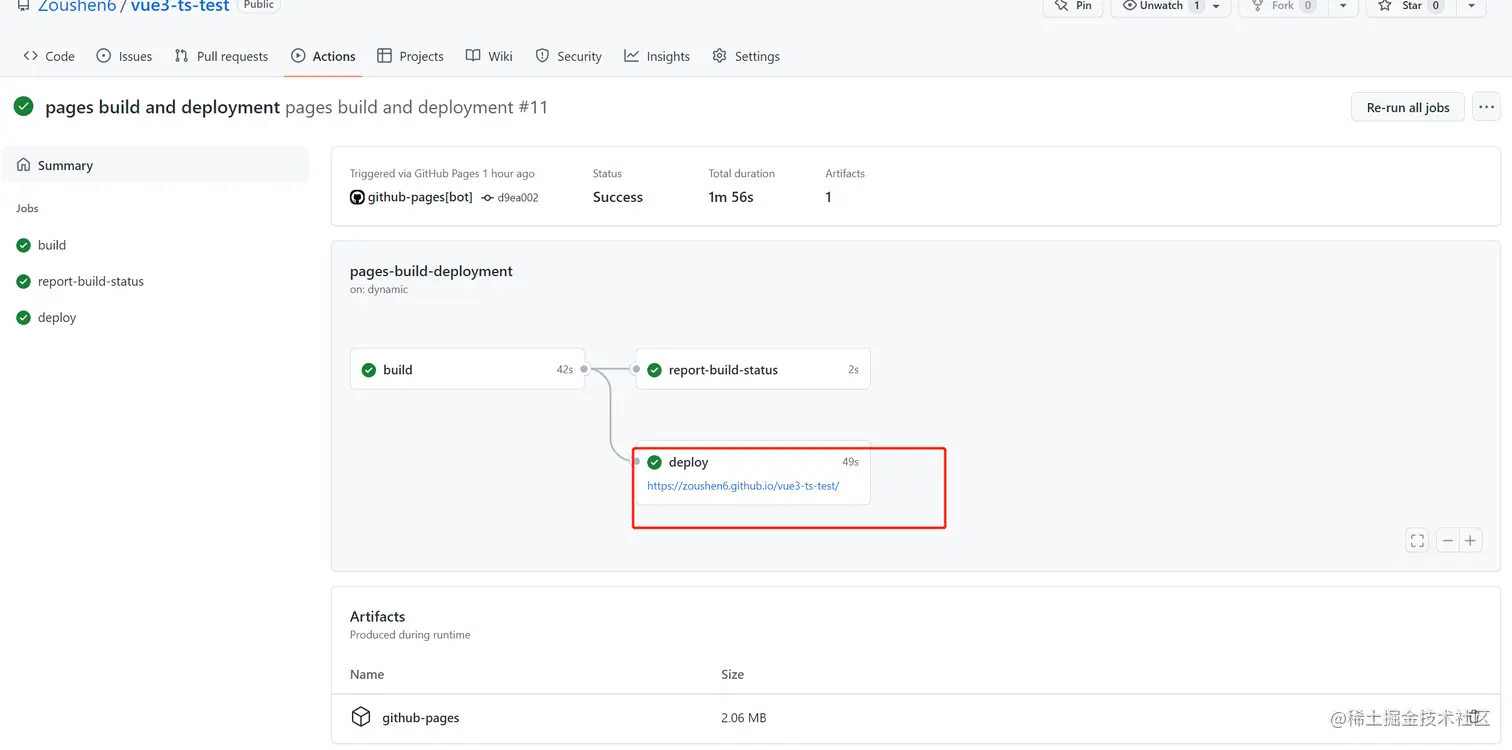Click the github-pages artifact package icon
The width and height of the screenshot is (1512, 750).
361,717
